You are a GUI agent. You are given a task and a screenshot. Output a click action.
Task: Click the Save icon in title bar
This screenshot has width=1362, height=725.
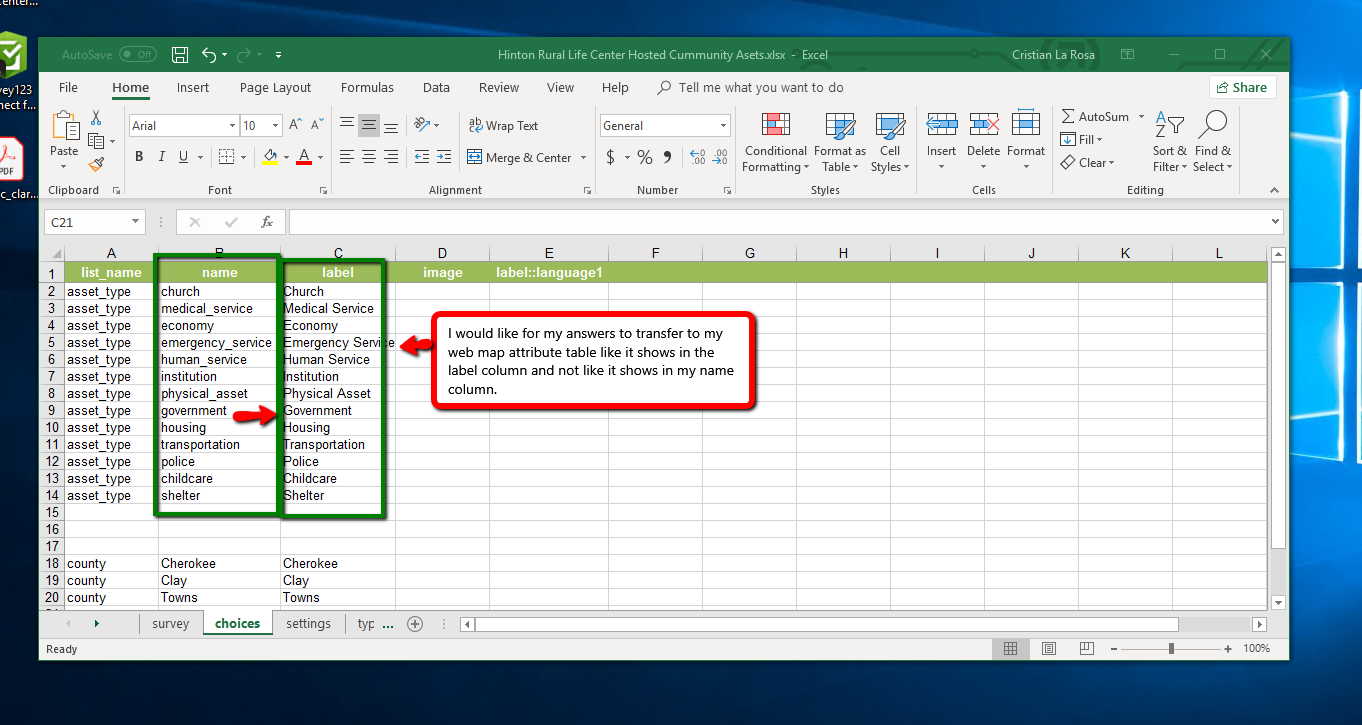(x=180, y=54)
